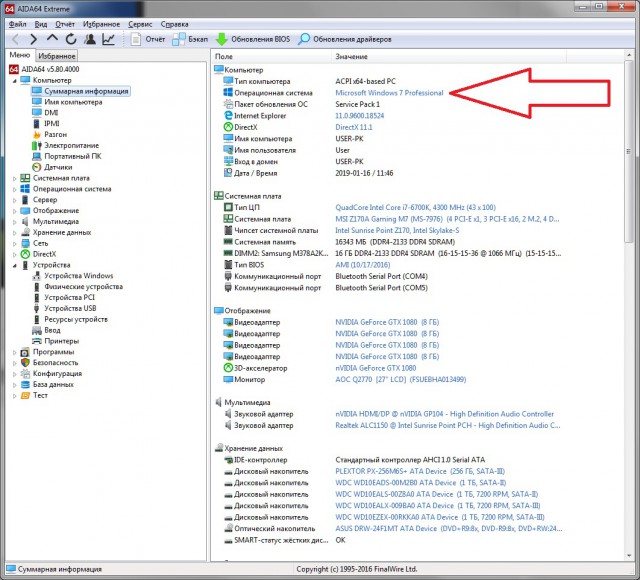Click the Устройства USB icon
Viewport: 640px width, 580px height.
[x=37, y=308]
